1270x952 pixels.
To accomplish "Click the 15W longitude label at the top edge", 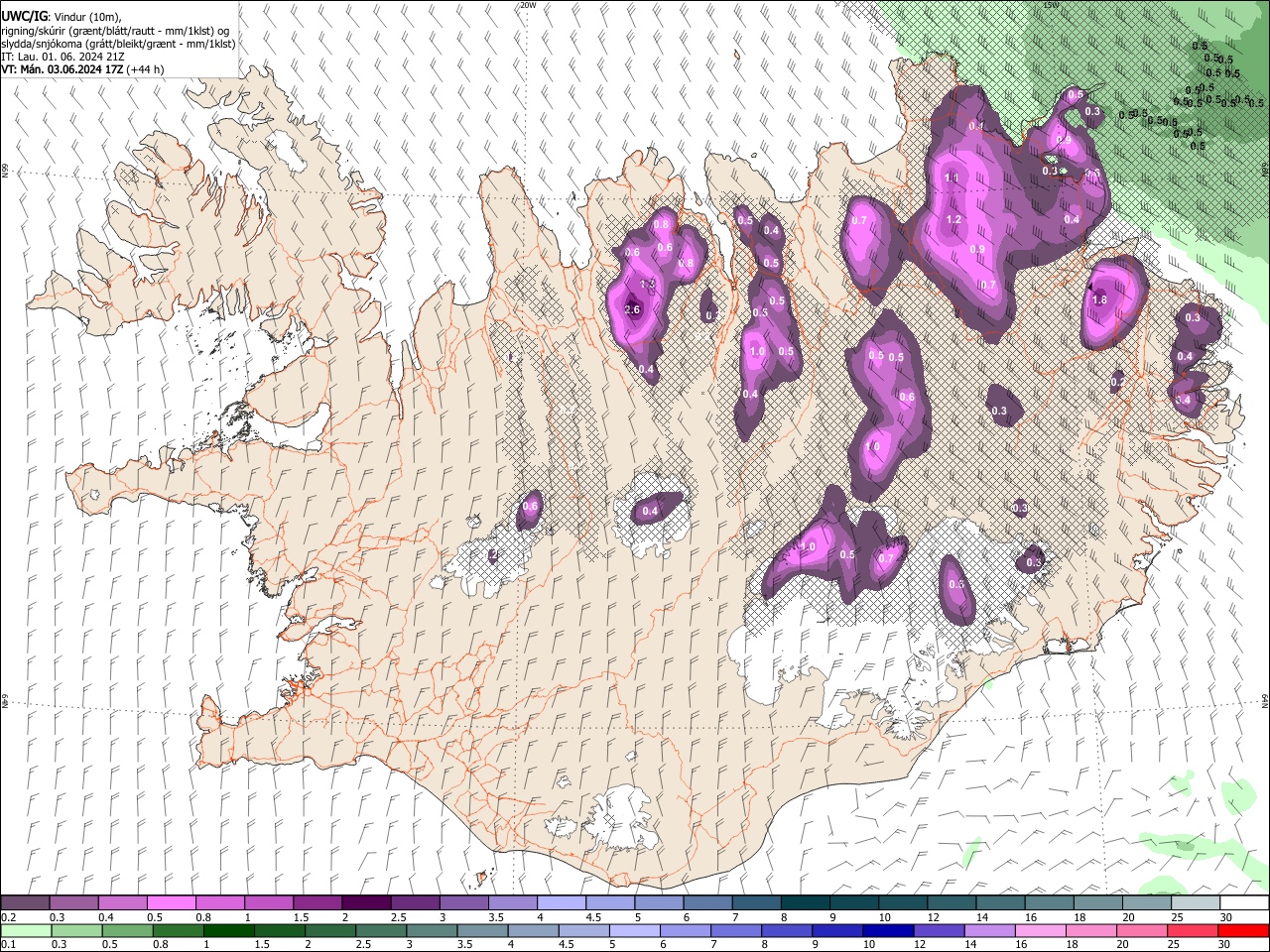I will tap(1051, 5).
